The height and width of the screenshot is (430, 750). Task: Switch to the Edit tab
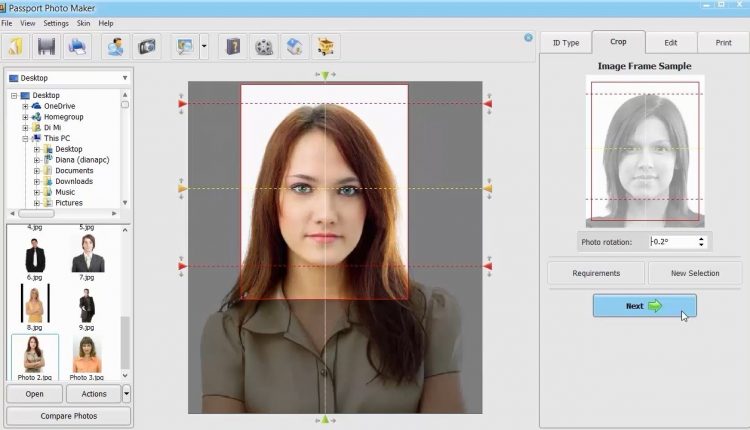click(x=671, y=43)
